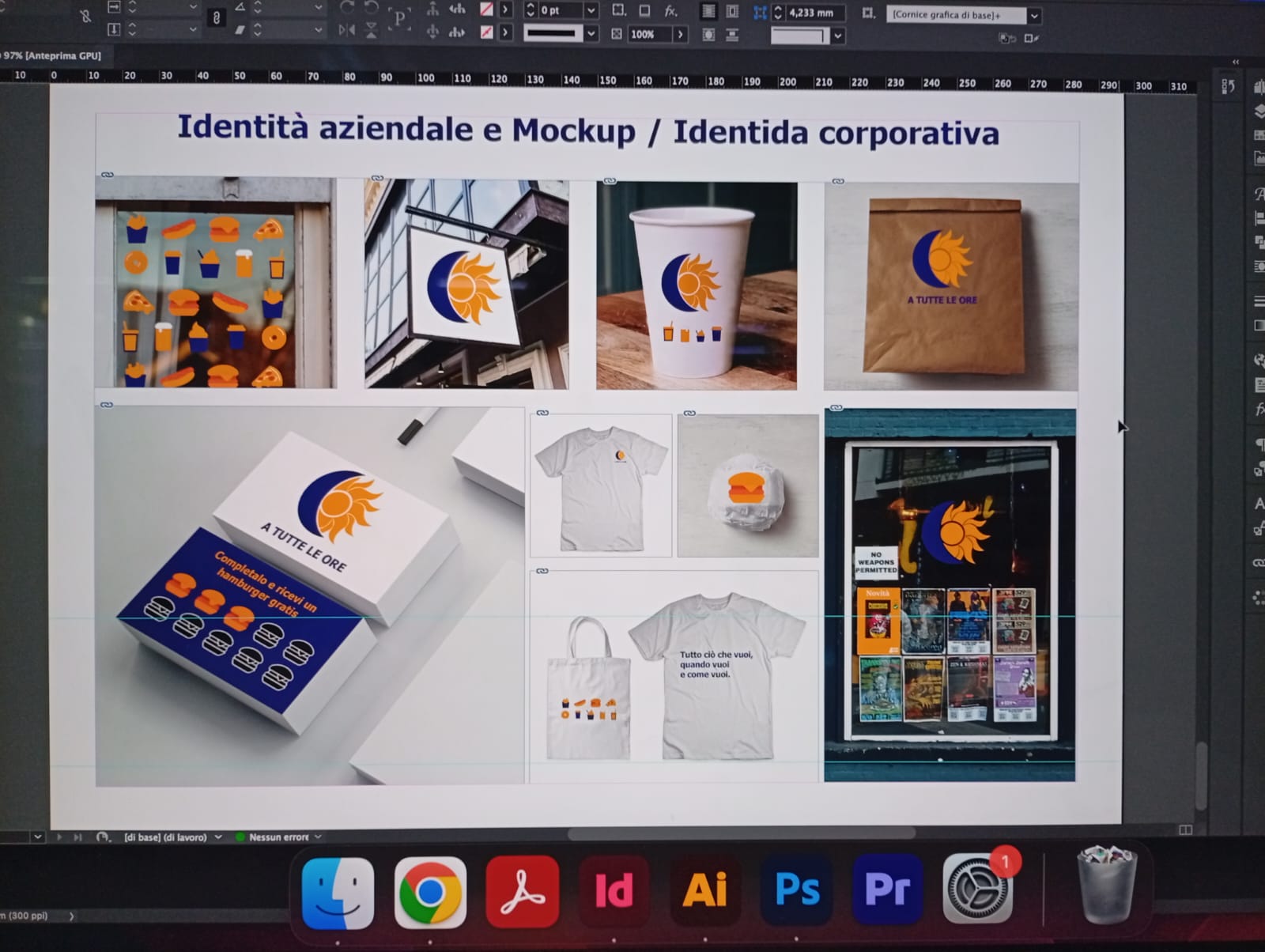Click the flip vertical icon
1265x952 pixels.
(x=371, y=30)
